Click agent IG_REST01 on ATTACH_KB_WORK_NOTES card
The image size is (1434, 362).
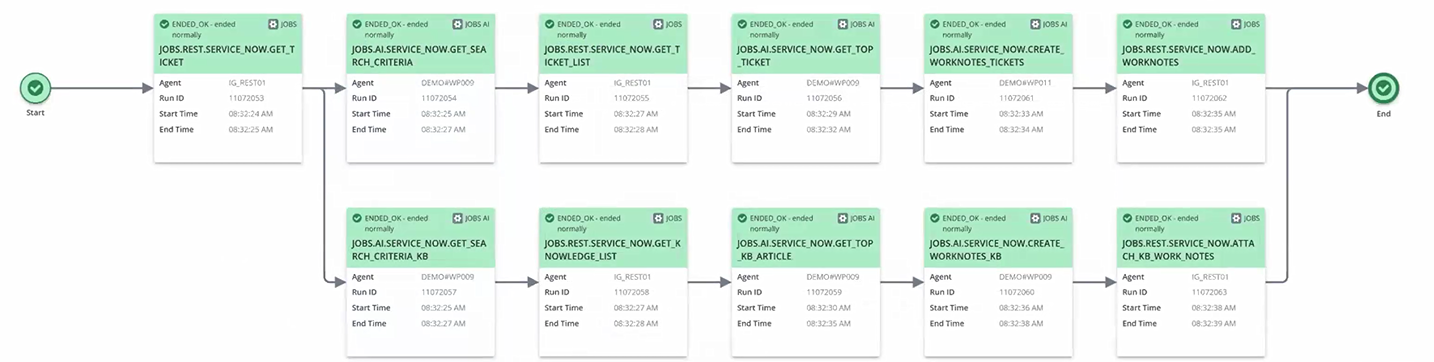(1211, 277)
